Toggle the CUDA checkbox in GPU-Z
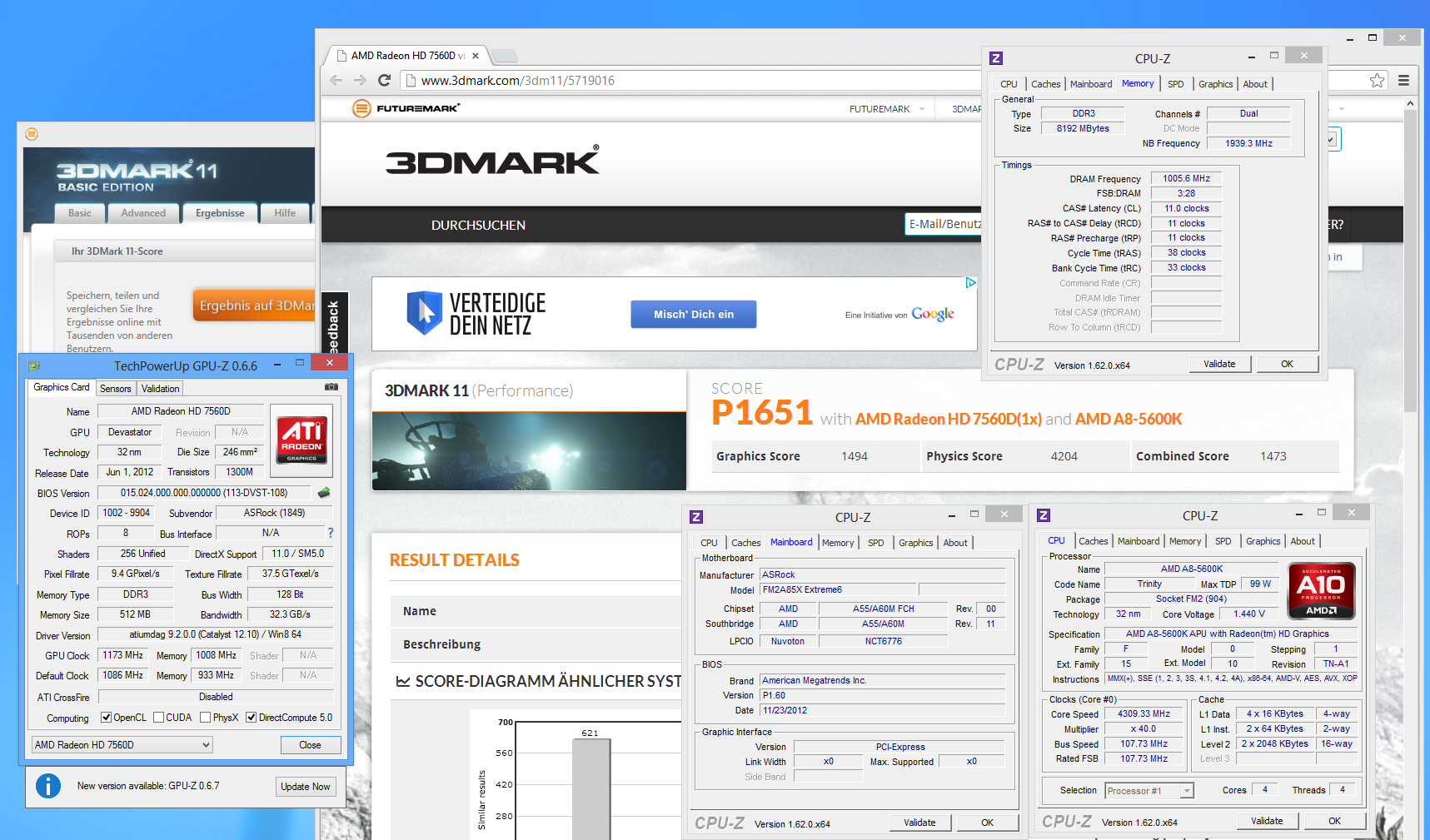Screen dimensions: 1430x840 coord(158,718)
